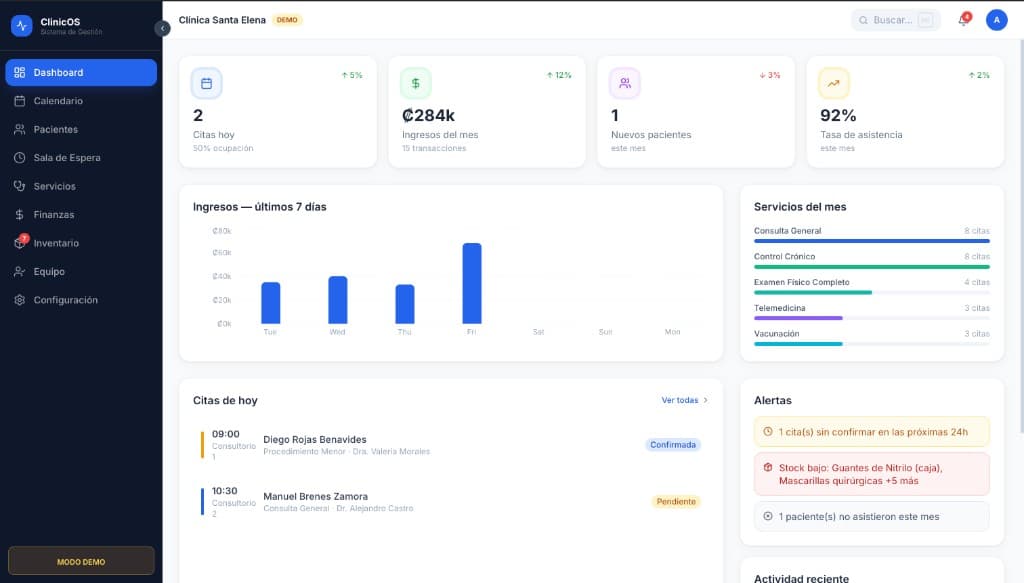
Task: Click the MODO DEMO button
Action: [81, 561]
